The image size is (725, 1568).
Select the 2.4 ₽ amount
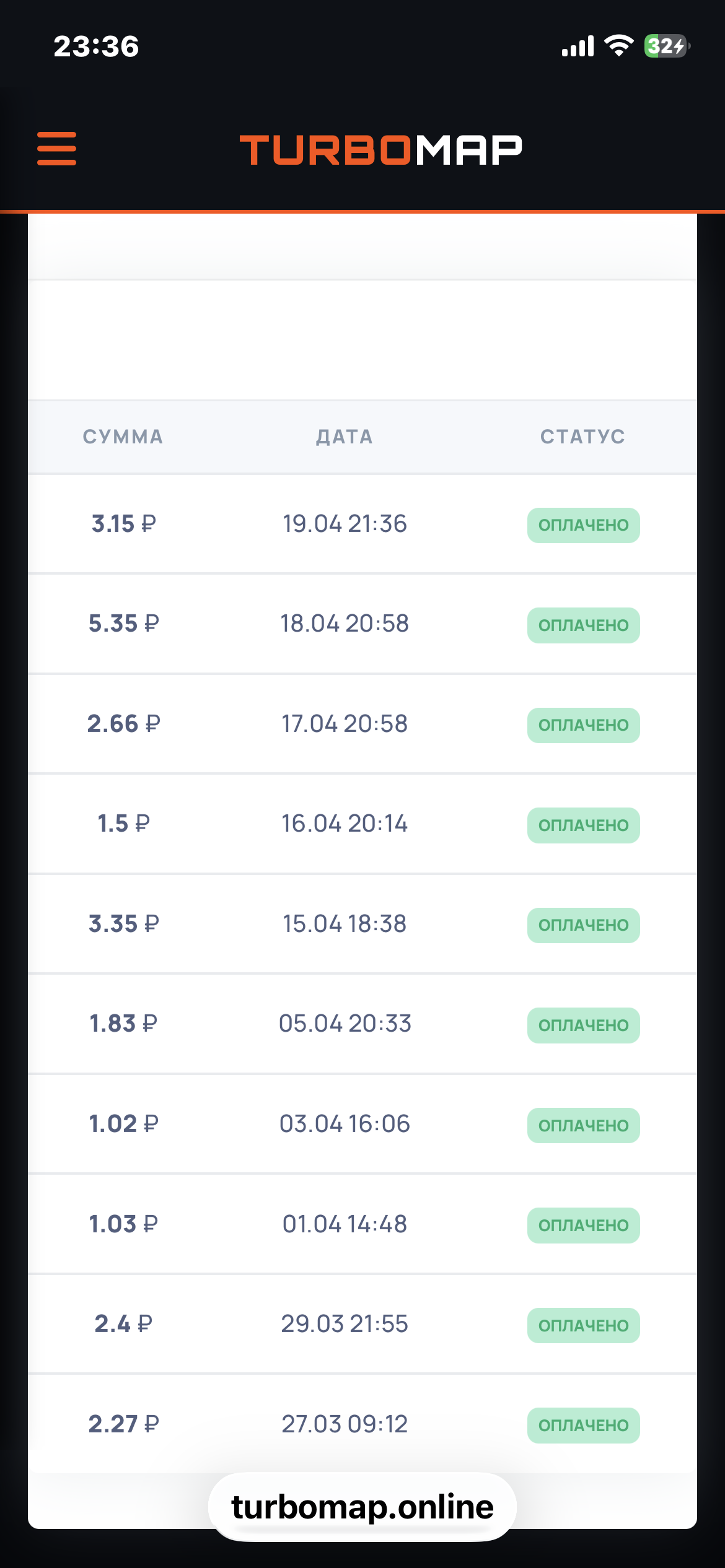(x=123, y=1323)
